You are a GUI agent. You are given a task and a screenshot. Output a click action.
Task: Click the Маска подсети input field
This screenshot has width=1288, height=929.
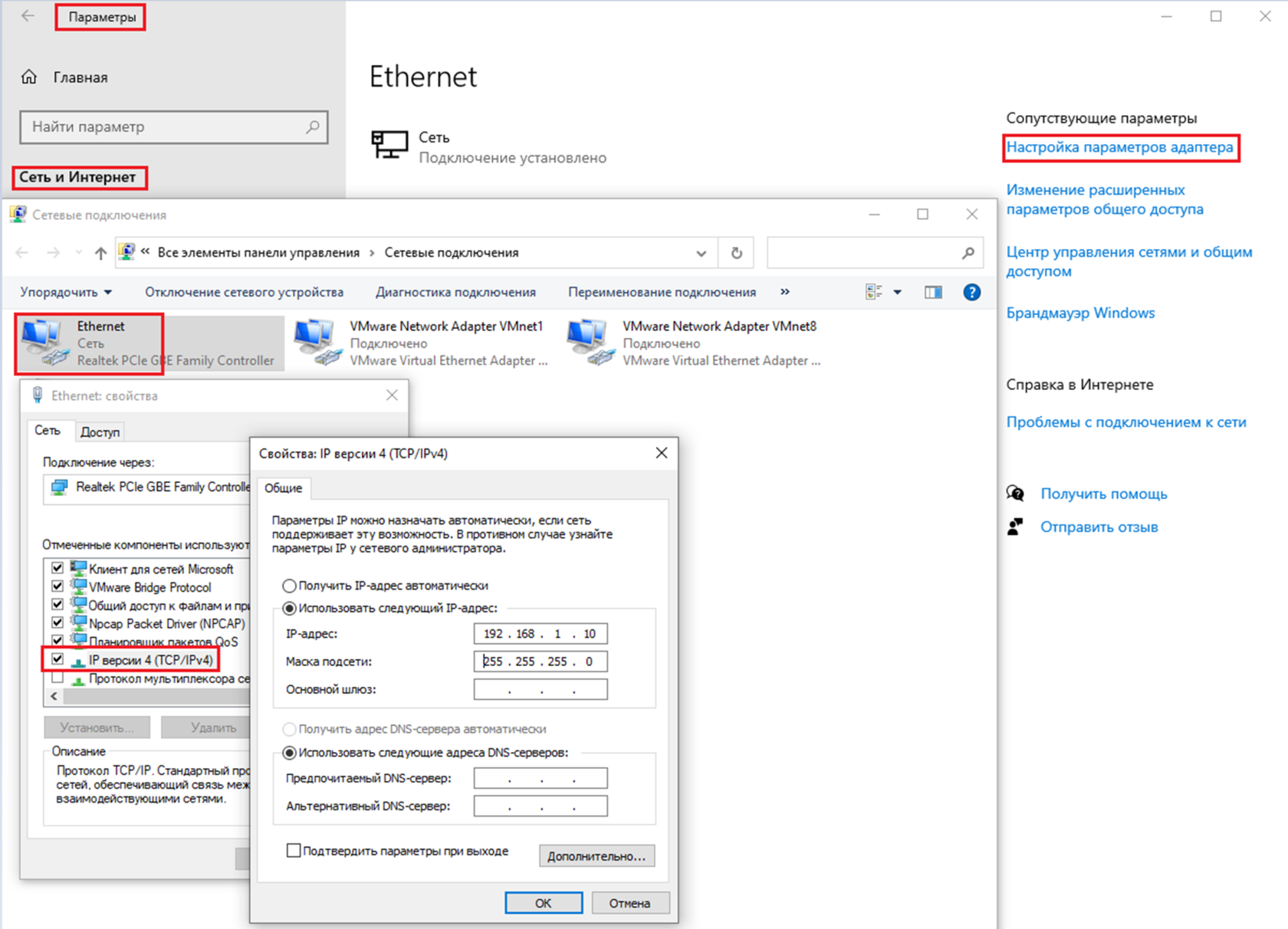tap(540, 661)
